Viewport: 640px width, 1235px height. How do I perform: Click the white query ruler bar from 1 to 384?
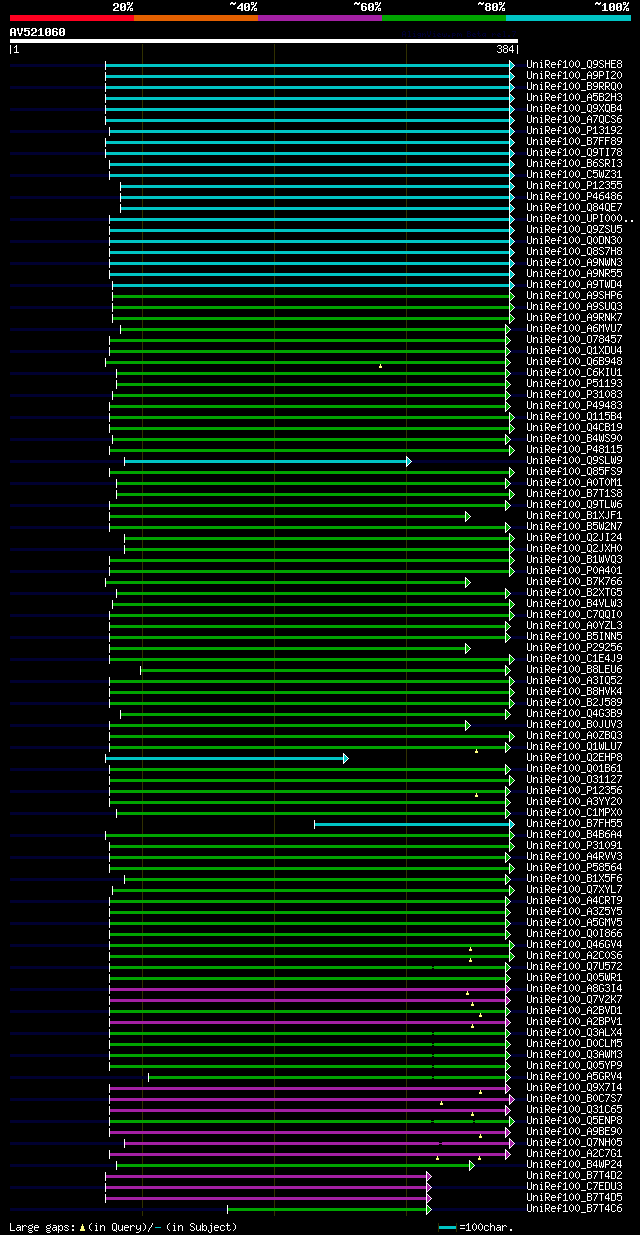coord(264,41)
